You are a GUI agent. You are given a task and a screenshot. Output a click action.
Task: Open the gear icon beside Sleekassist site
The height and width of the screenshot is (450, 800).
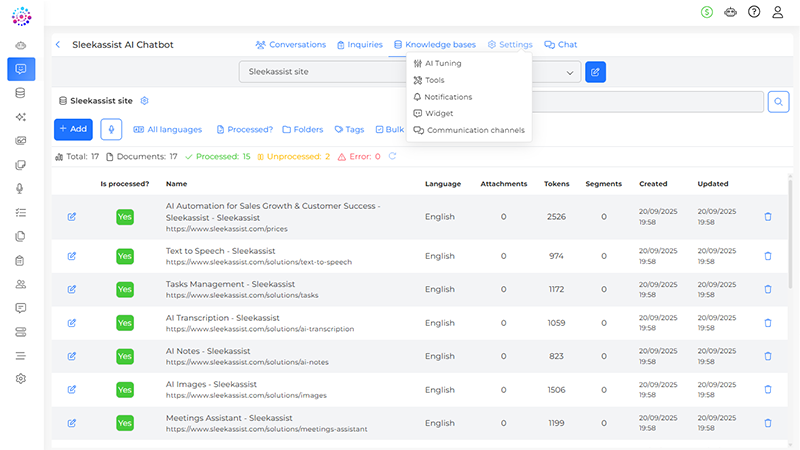pyautogui.click(x=145, y=101)
